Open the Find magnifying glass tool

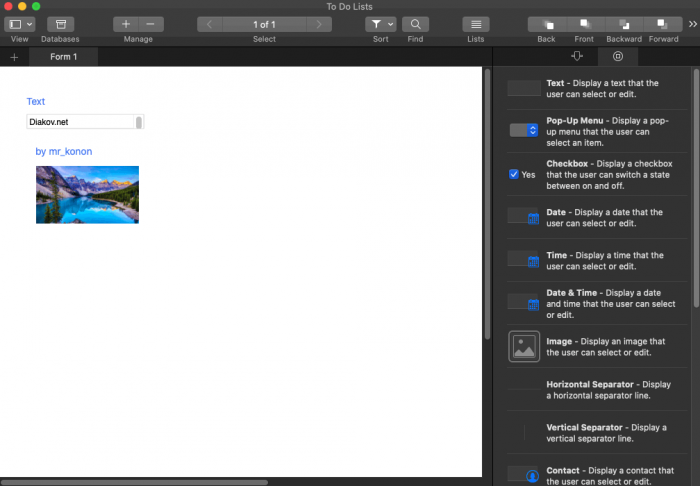click(x=415, y=24)
